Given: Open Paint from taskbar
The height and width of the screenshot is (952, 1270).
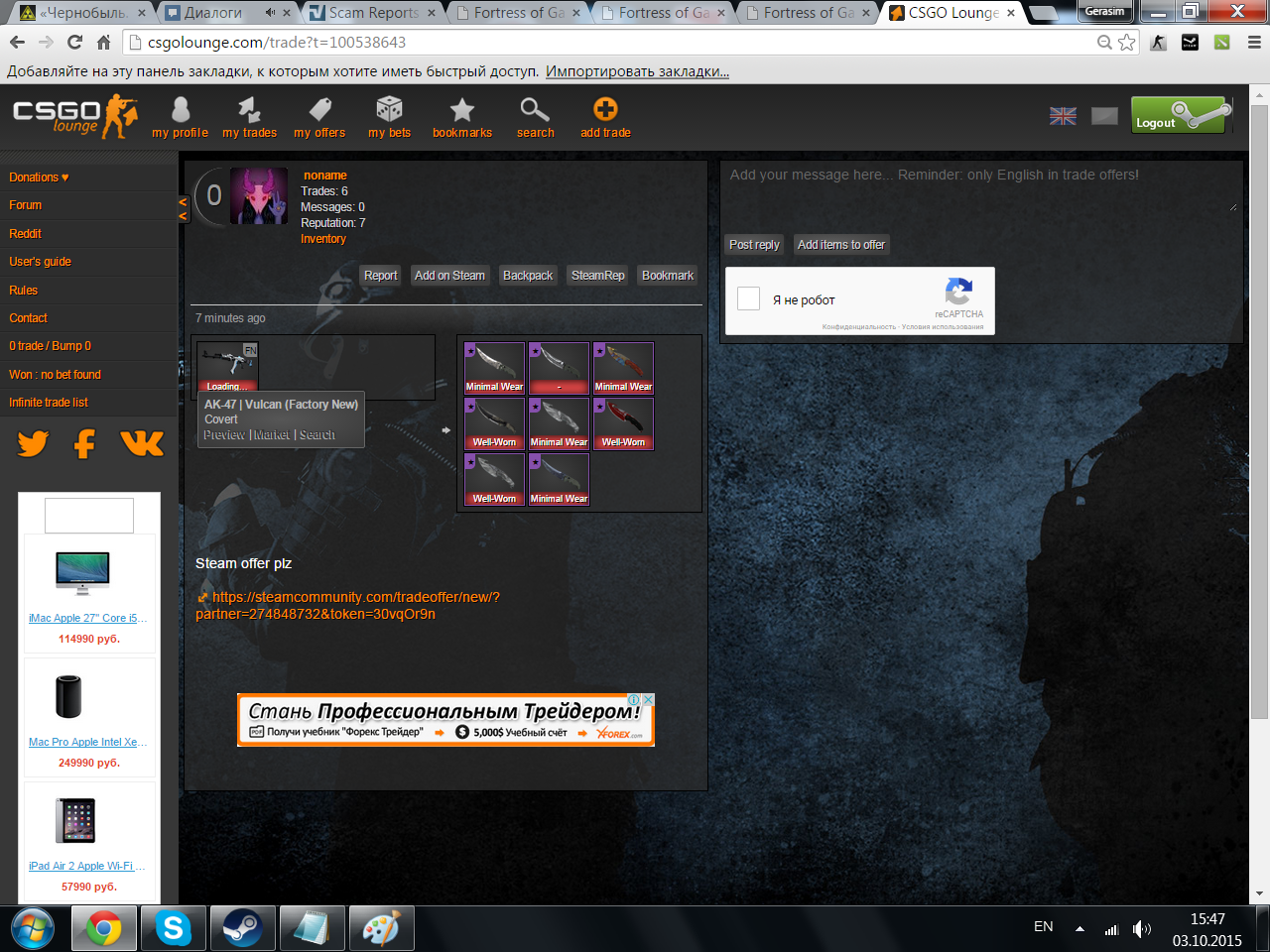Looking at the screenshot, I should pyautogui.click(x=381, y=929).
